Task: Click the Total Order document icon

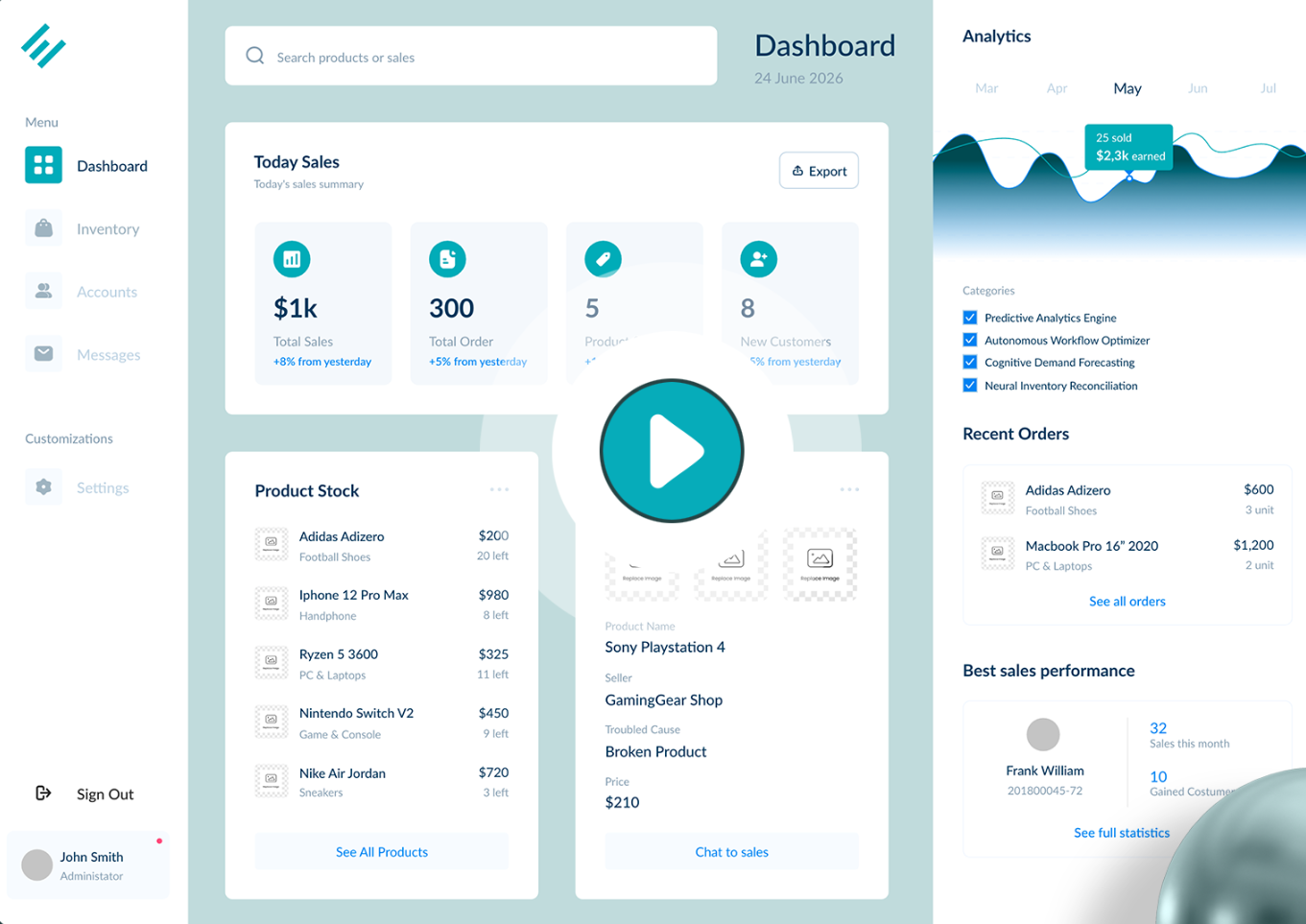Action: tap(447, 258)
